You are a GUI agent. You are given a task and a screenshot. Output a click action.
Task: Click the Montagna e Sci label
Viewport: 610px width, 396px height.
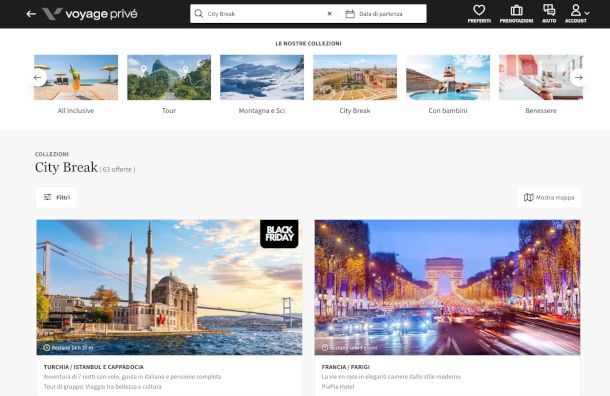click(x=262, y=110)
